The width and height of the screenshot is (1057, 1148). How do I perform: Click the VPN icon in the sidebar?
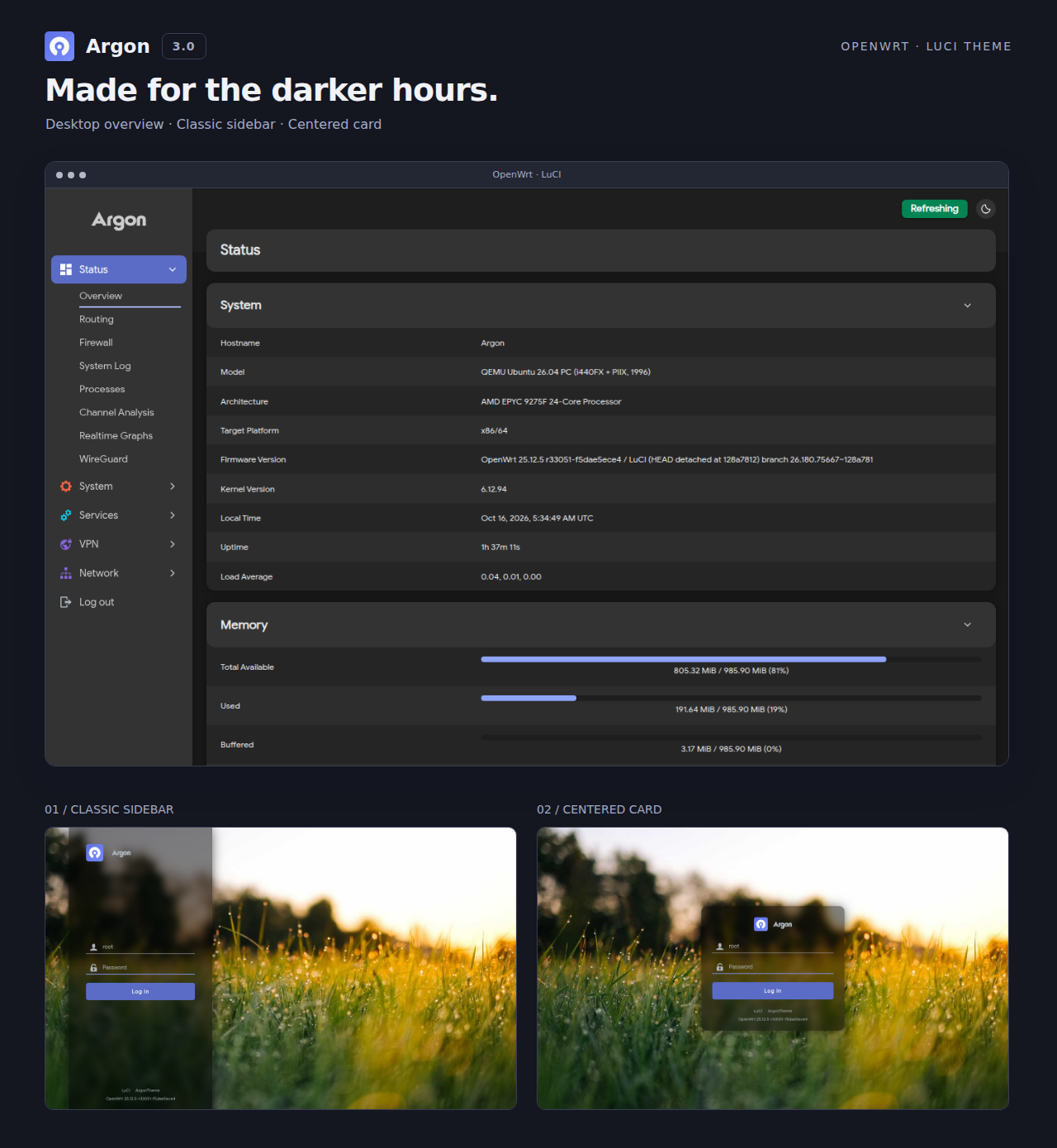(66, 544)
